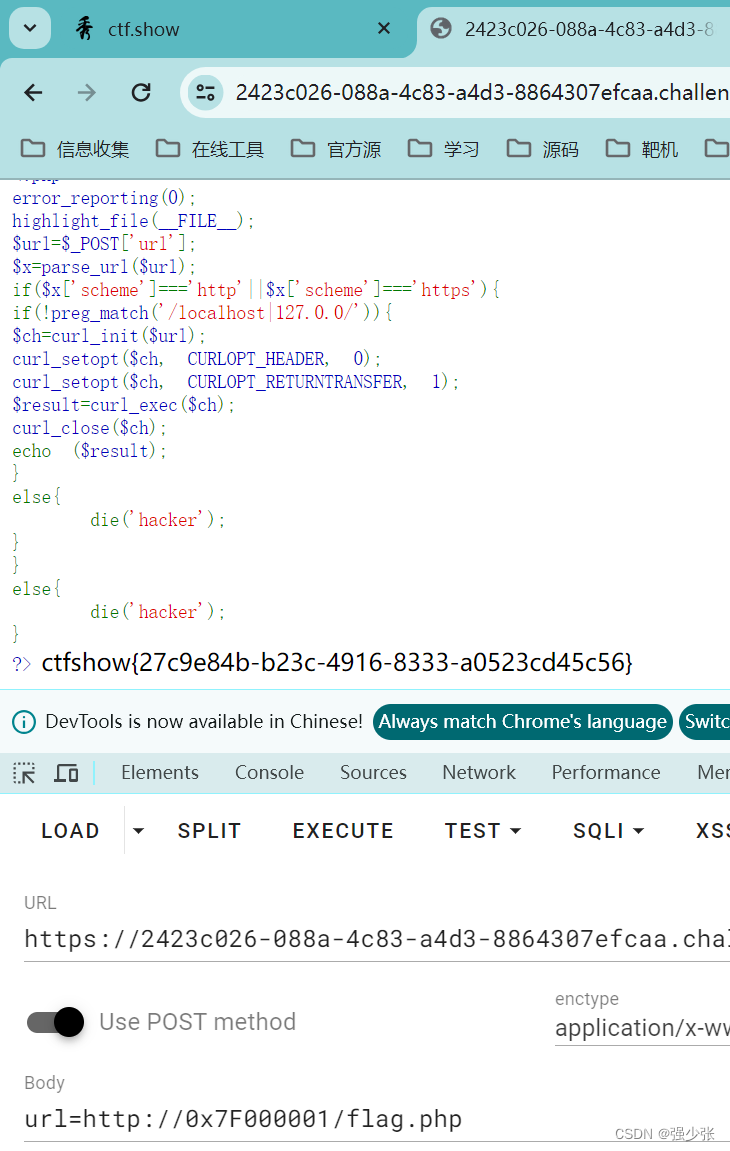This screenshot has height=1151, width=730.
Task: Go back to previous page
Action: (33, 92)
